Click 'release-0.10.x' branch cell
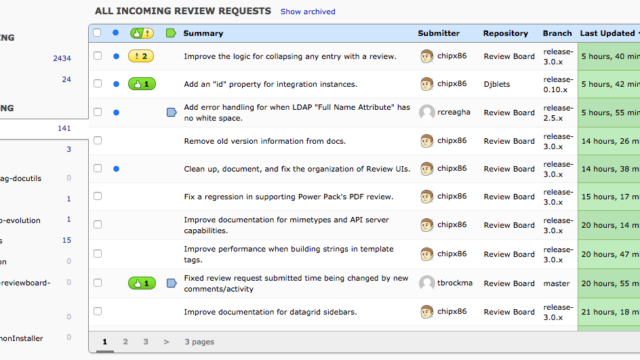This screenshot has width=640, height=360. 558,84
